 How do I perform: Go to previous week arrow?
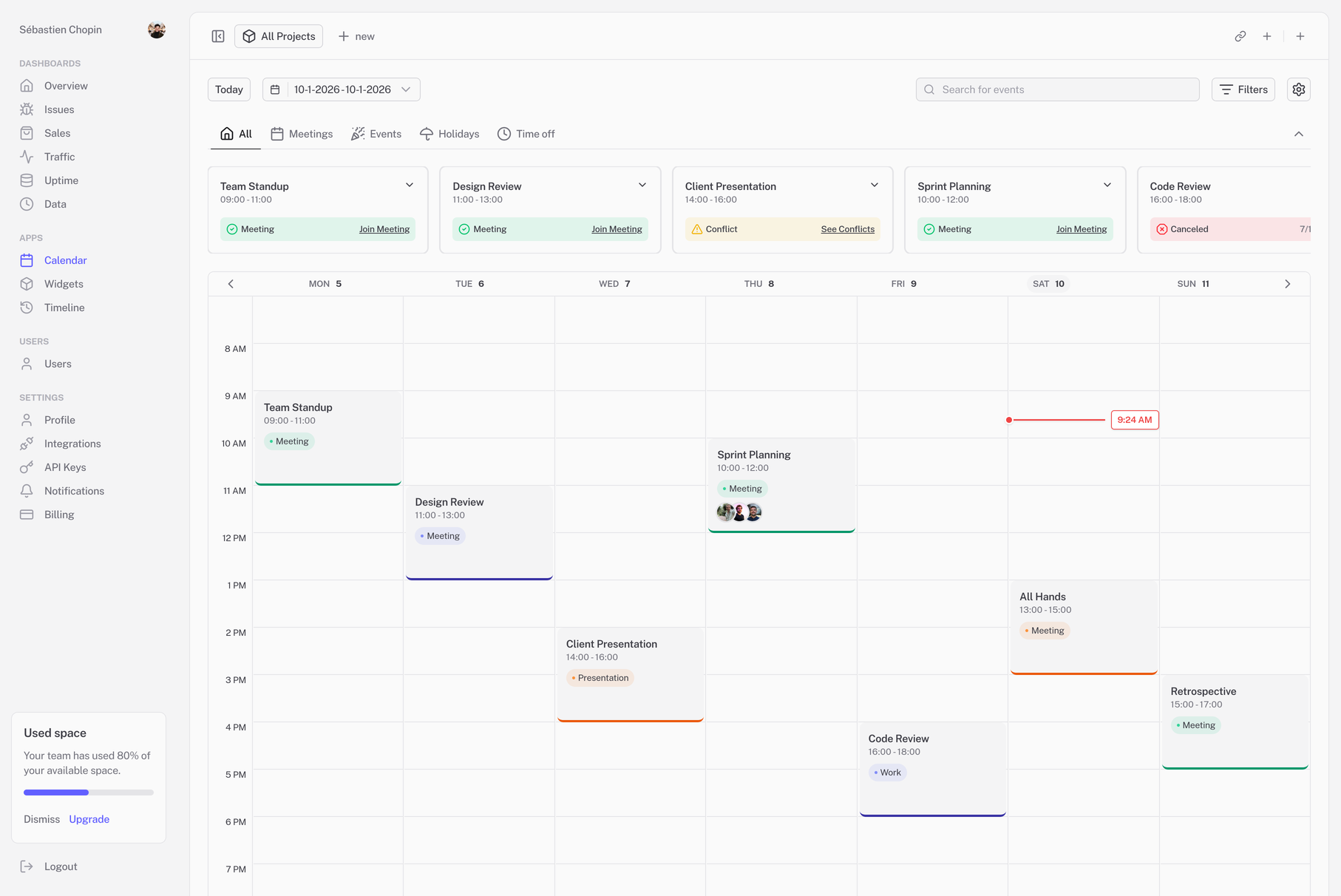click(x=231, y=284)
